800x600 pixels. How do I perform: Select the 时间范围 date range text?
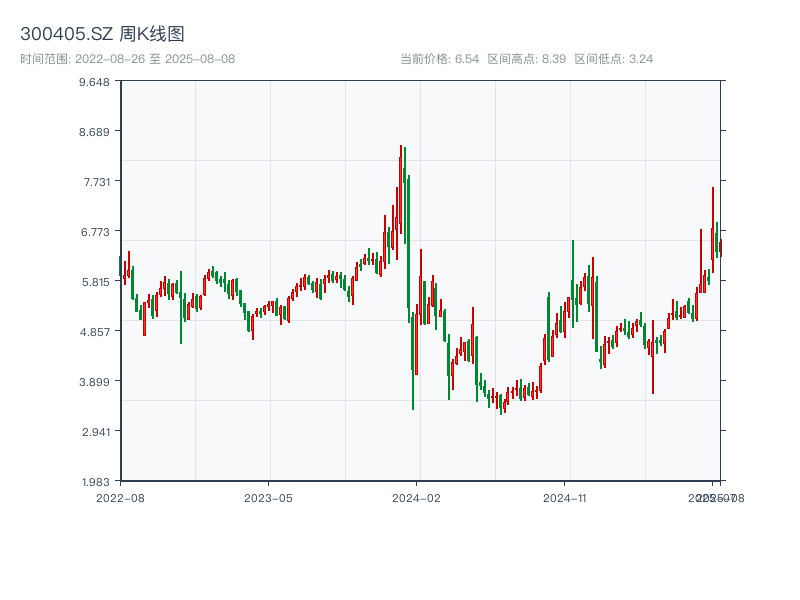[128, 59]
